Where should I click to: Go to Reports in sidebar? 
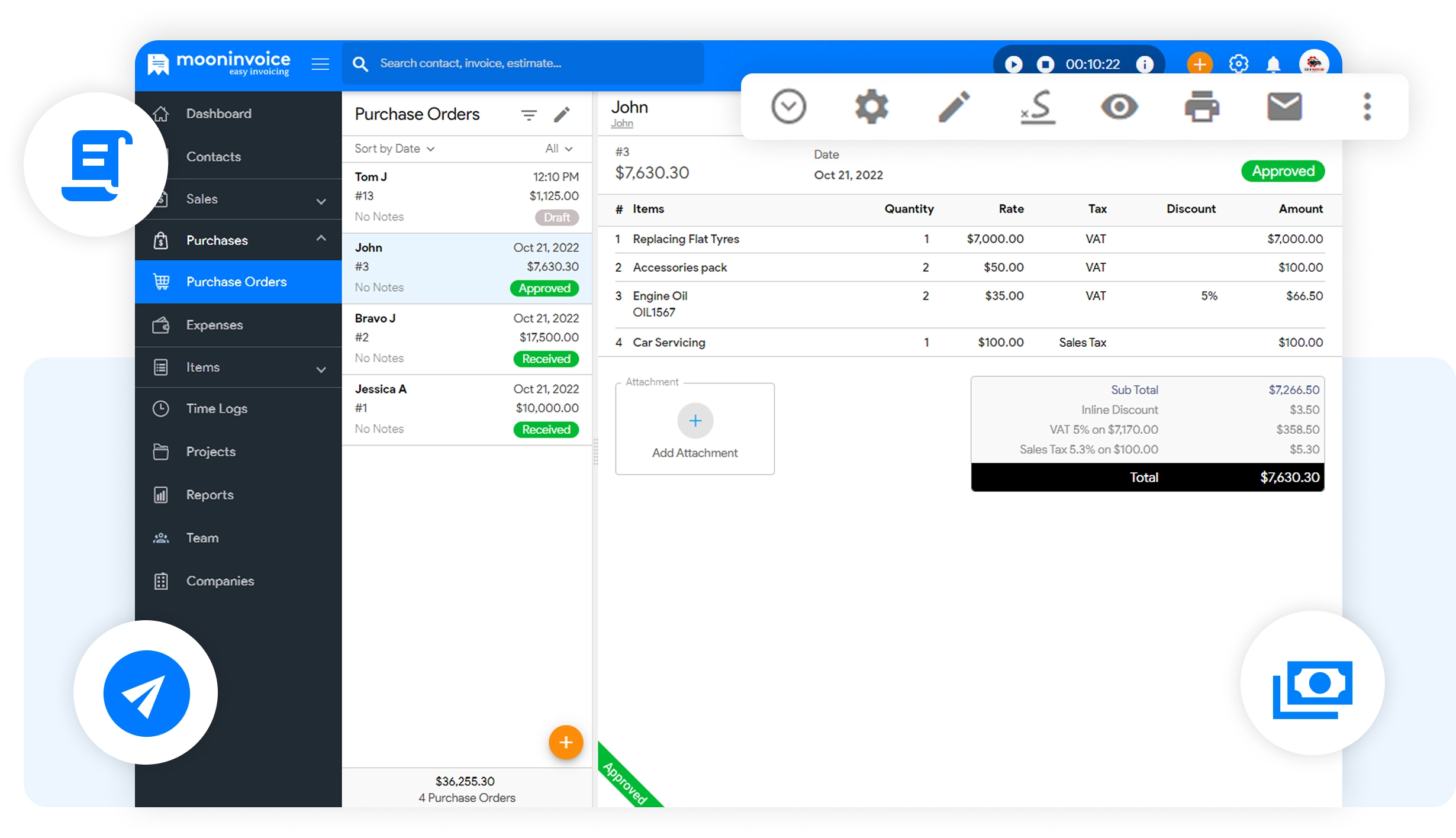(210, 495)
